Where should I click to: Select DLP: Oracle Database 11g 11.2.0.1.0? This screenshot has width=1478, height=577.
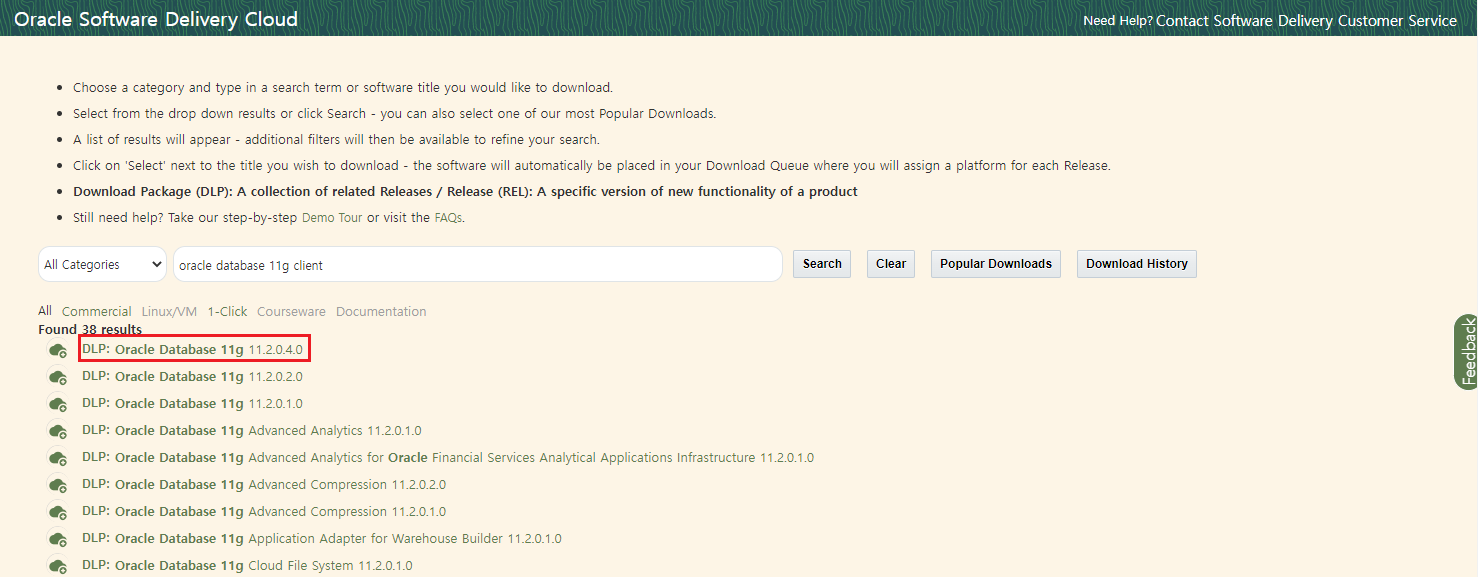[192, 404]
